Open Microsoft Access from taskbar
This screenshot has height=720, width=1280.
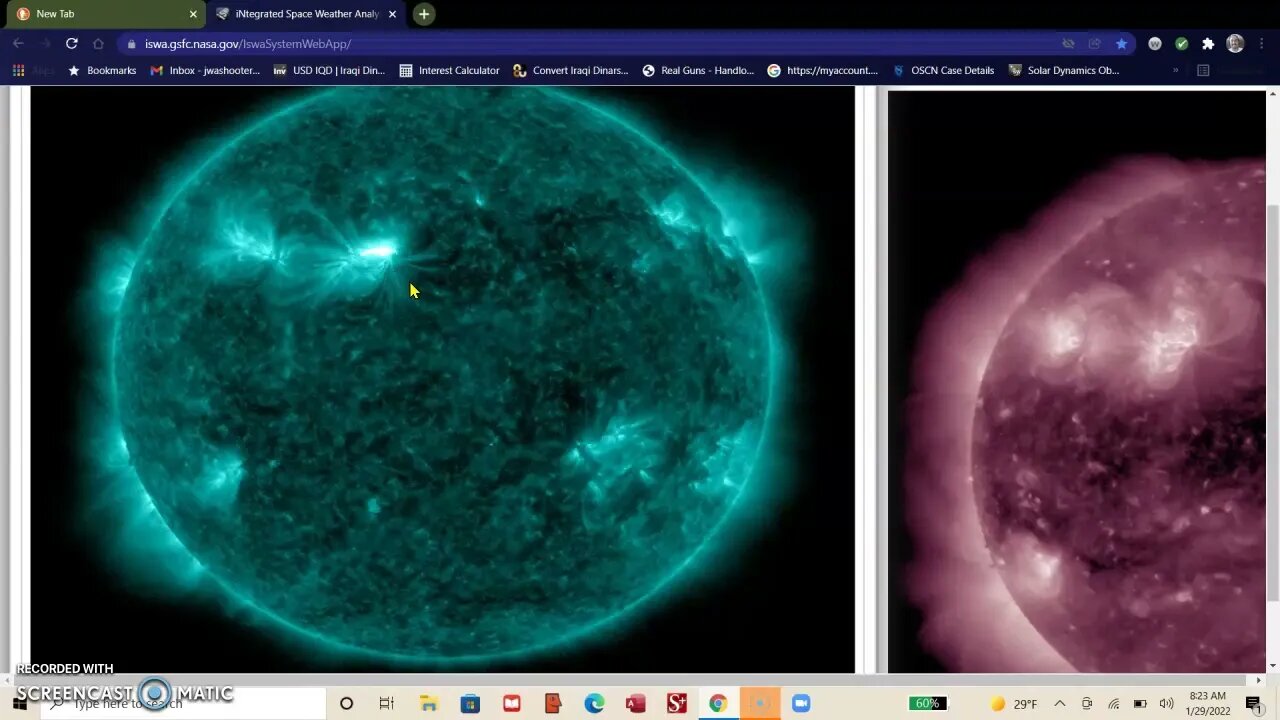pos(635,703)
